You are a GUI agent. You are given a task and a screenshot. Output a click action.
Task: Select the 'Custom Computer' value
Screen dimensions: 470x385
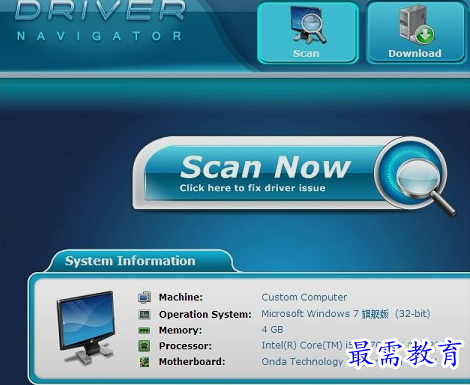tap(304, 297)
